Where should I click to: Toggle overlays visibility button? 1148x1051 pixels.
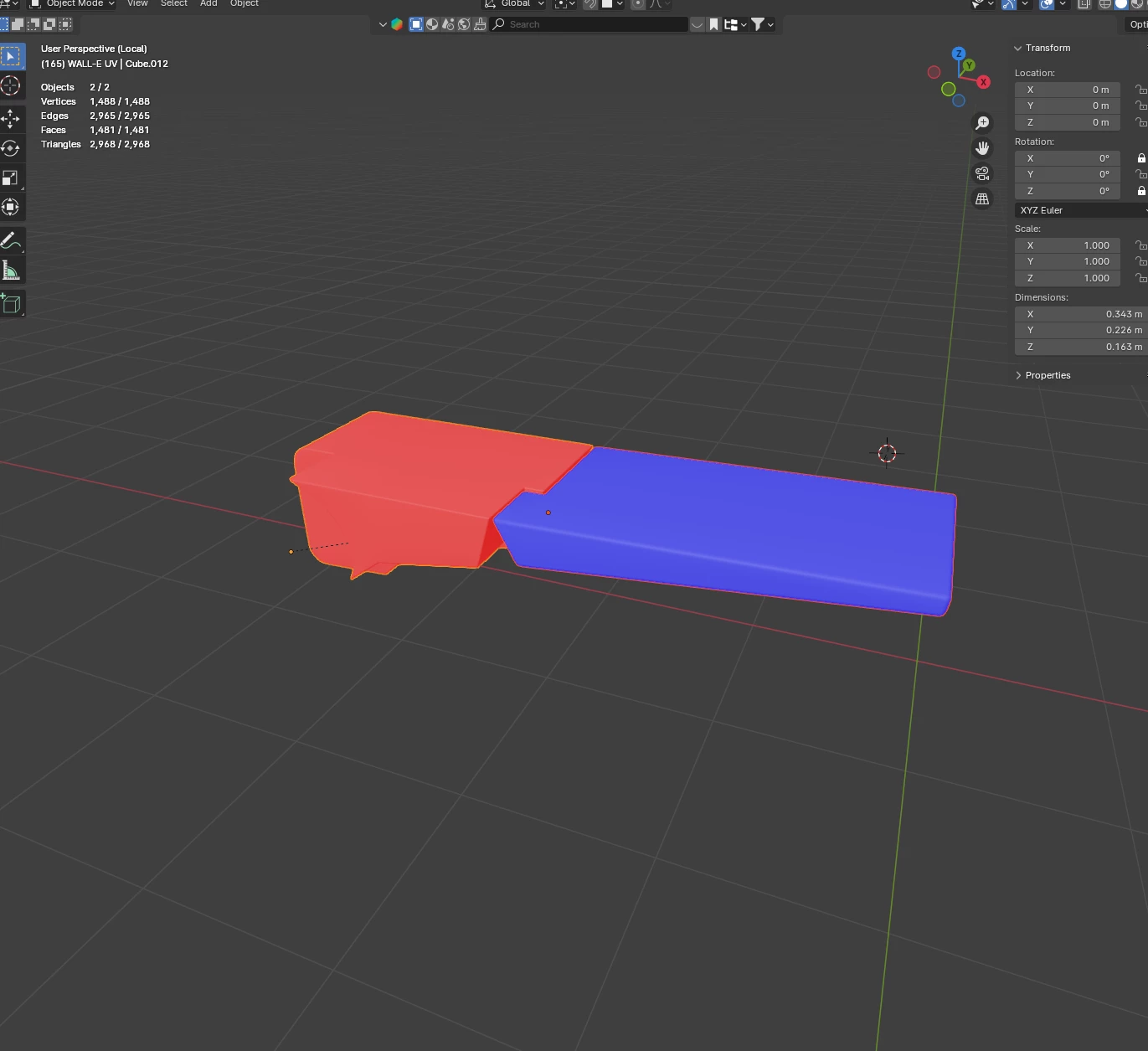1047,4
